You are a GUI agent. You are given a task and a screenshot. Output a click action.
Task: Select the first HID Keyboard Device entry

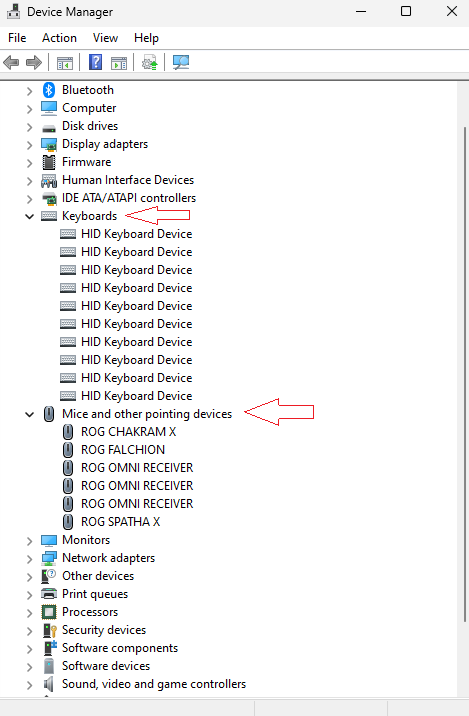coord(137,234)
